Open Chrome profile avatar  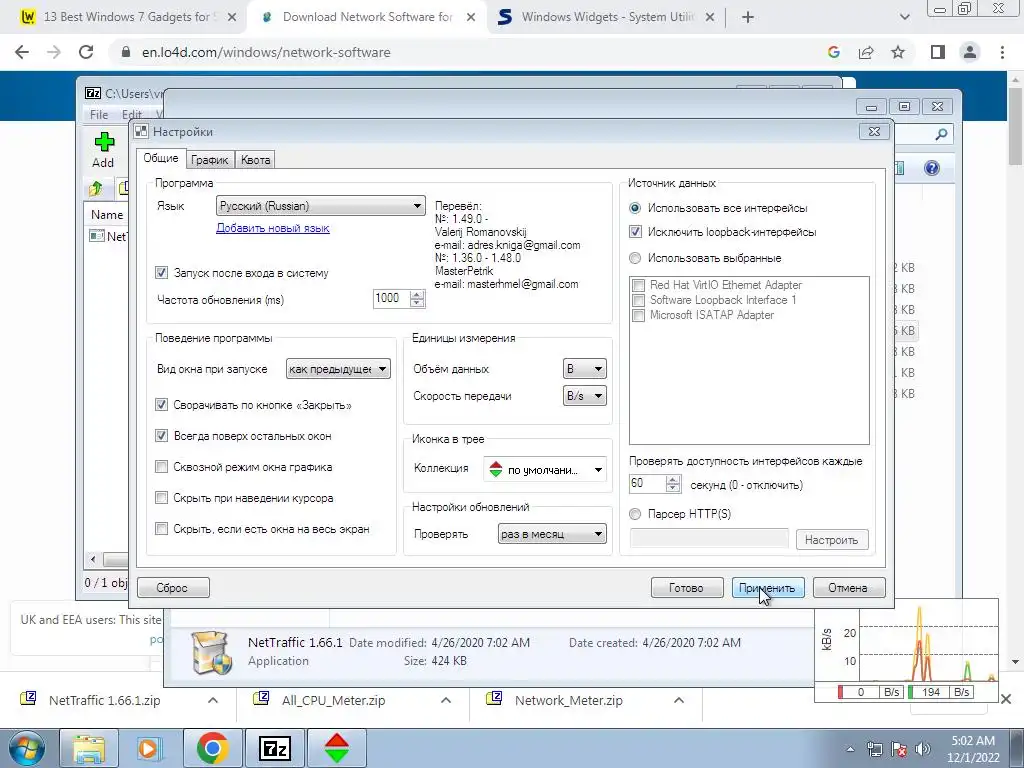point(970,52)
